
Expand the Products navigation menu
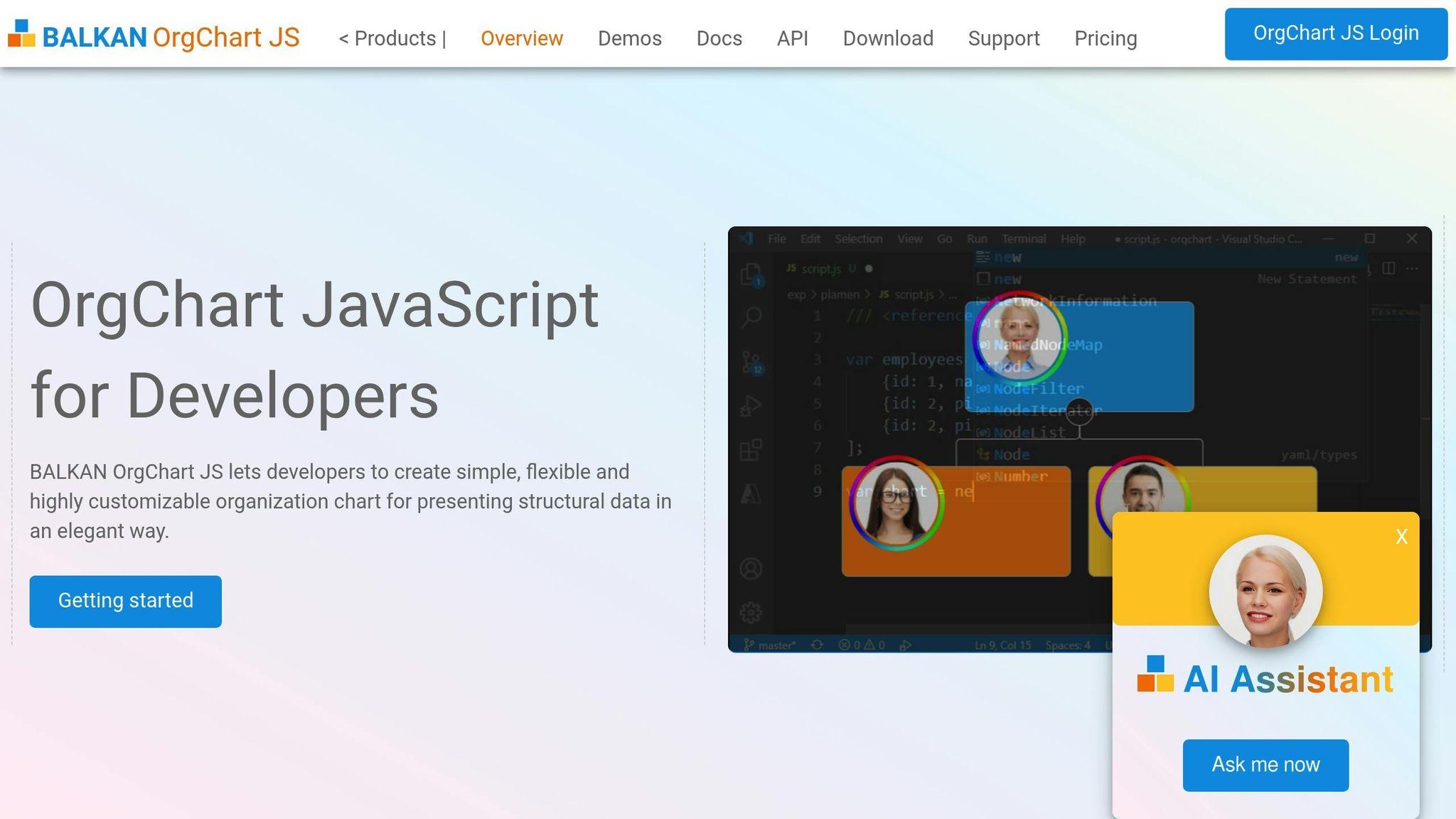click(x=391, y=38)
